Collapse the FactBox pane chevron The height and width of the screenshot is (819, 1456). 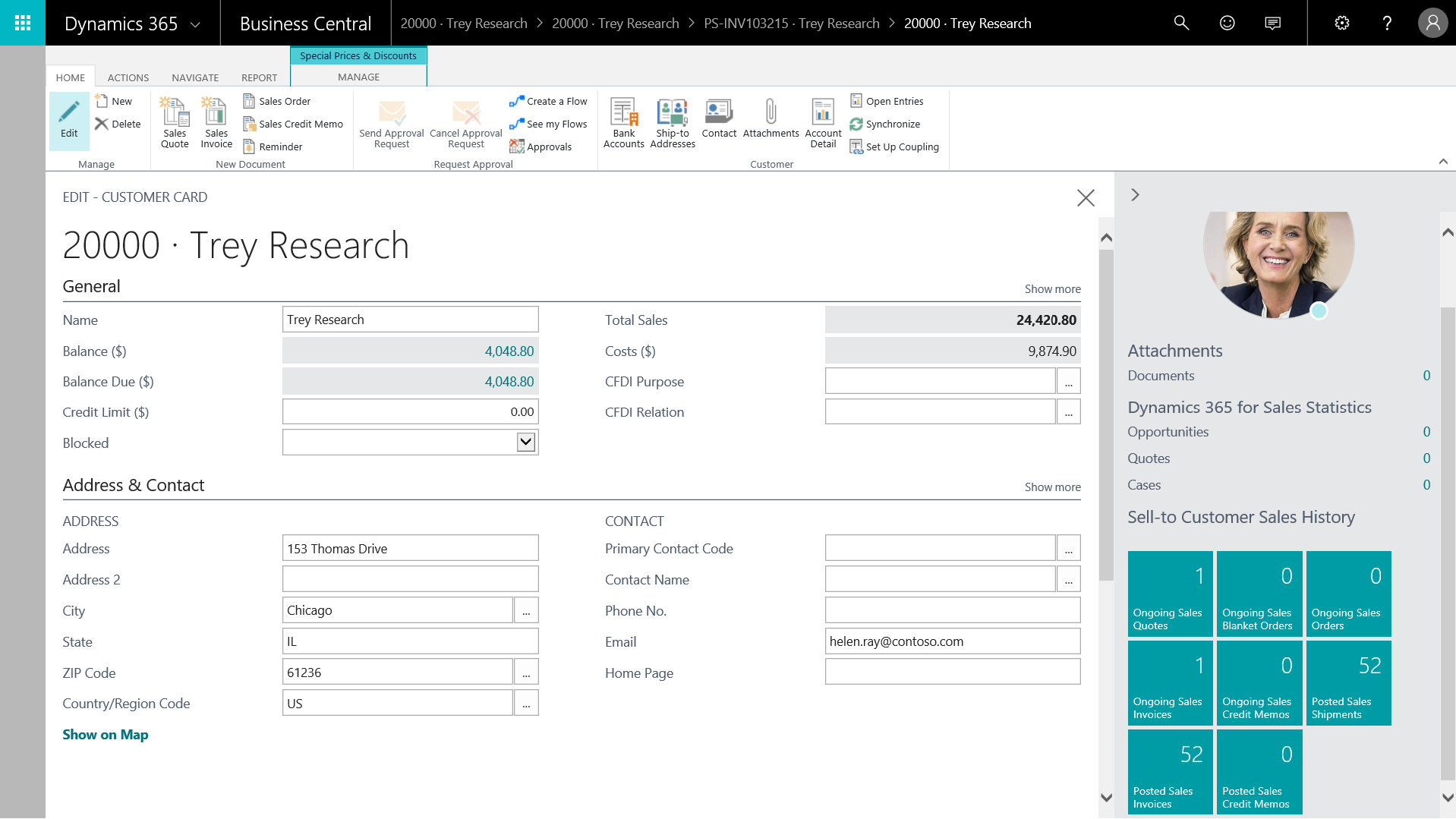pyautogui.click(x=1135, y=195)
